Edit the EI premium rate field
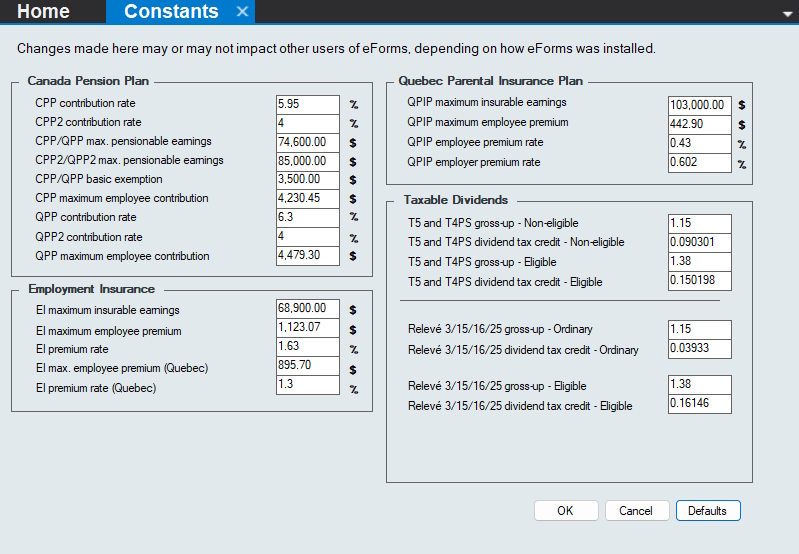This screenshot has width=799, height=554. click(308, 348)
